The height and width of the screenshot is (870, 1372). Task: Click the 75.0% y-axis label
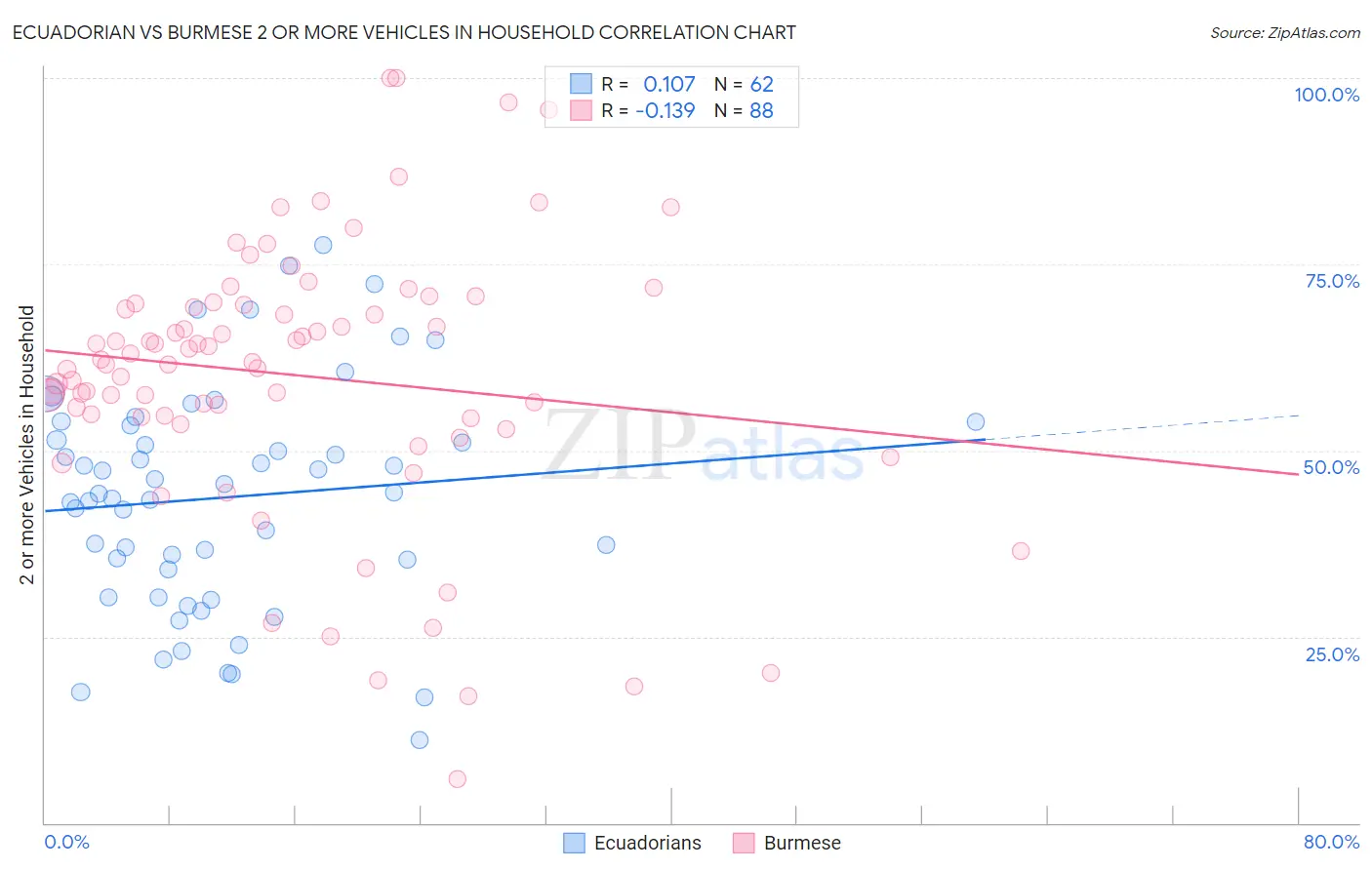click(x=1333, y=281)
